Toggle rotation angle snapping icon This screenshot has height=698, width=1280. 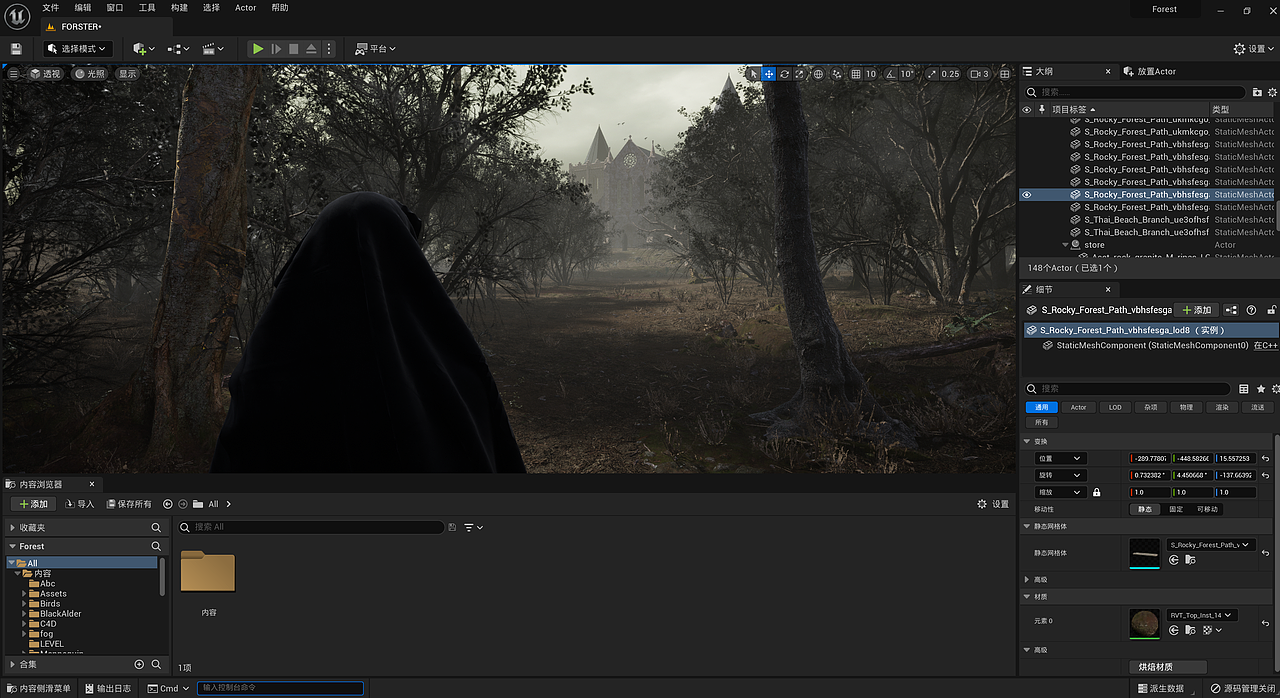point(890,74)
